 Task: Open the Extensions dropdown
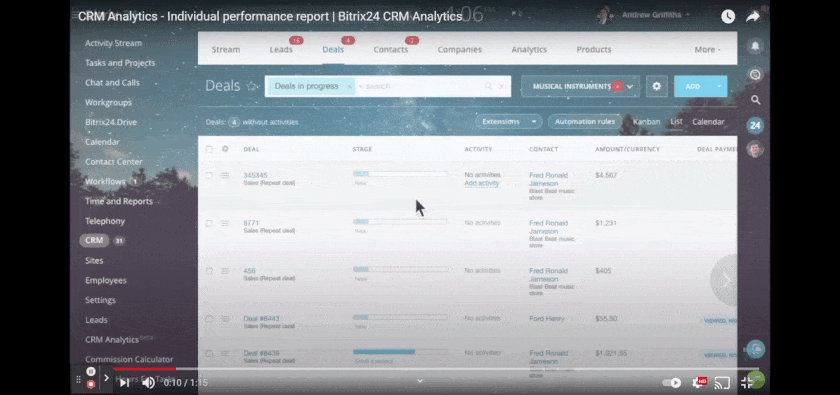508,122
